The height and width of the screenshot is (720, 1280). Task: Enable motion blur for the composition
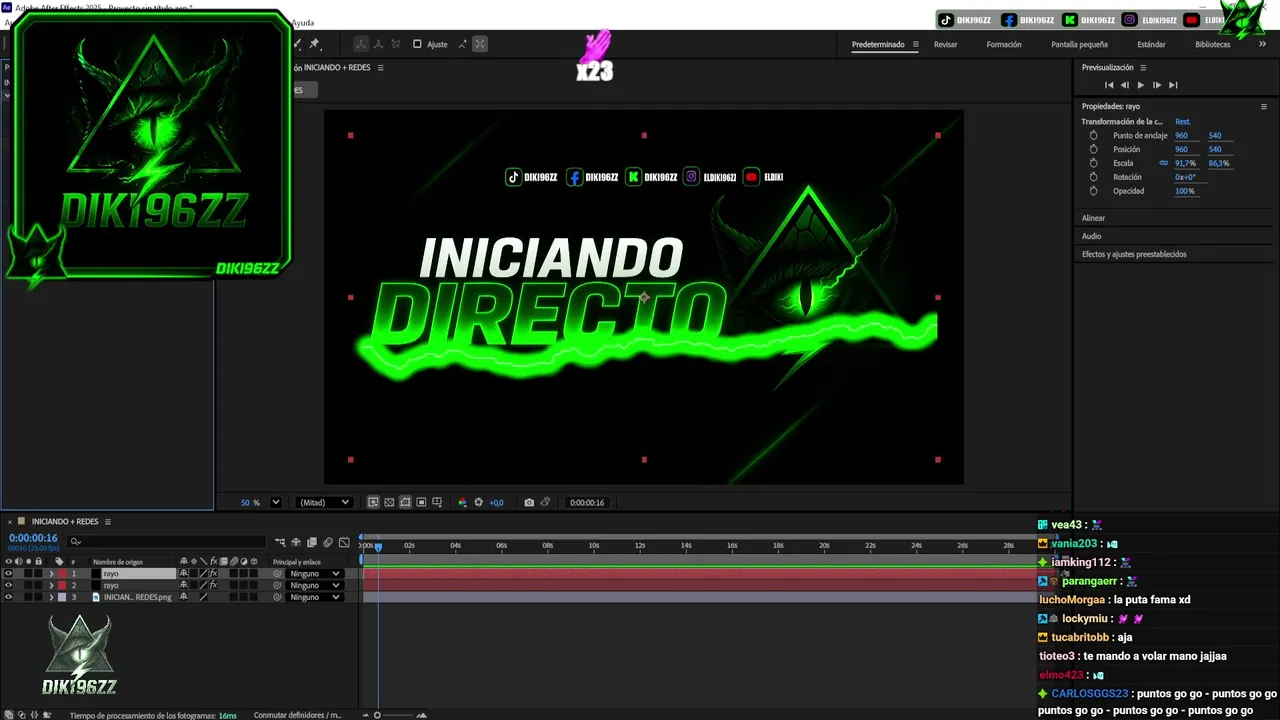[x=328, y=542]
